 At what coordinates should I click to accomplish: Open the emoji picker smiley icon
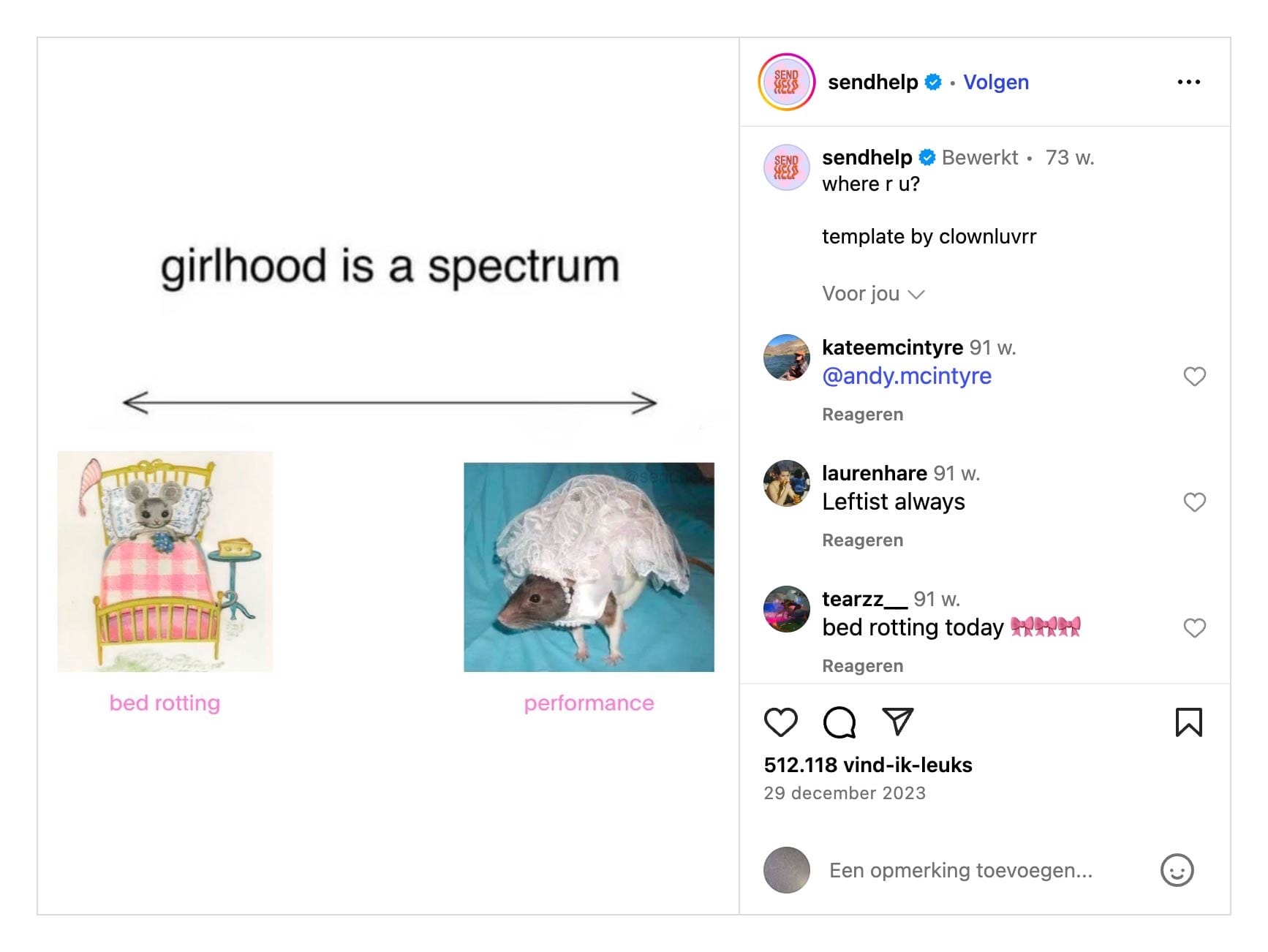point(1177,870)
